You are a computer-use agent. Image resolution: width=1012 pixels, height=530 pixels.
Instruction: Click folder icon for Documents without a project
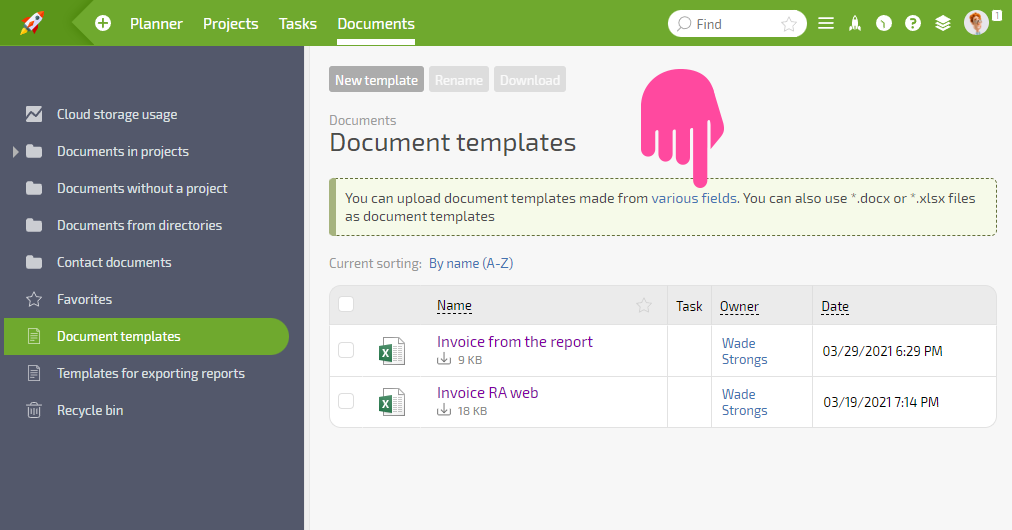pos(34,189)
